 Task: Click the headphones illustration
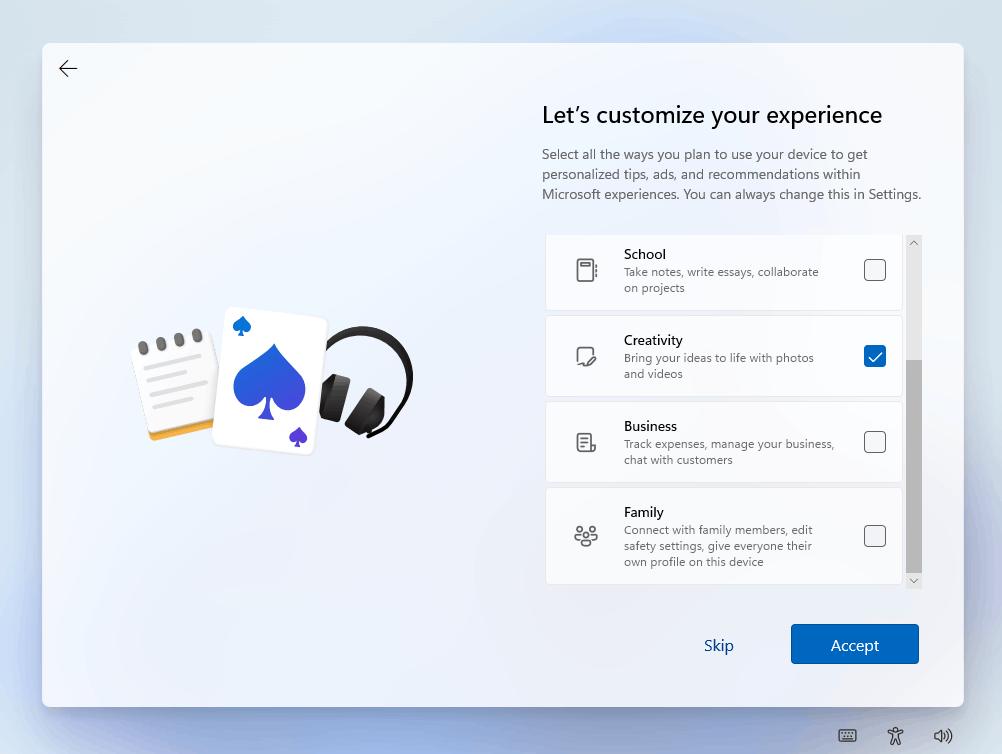(366, 382)
